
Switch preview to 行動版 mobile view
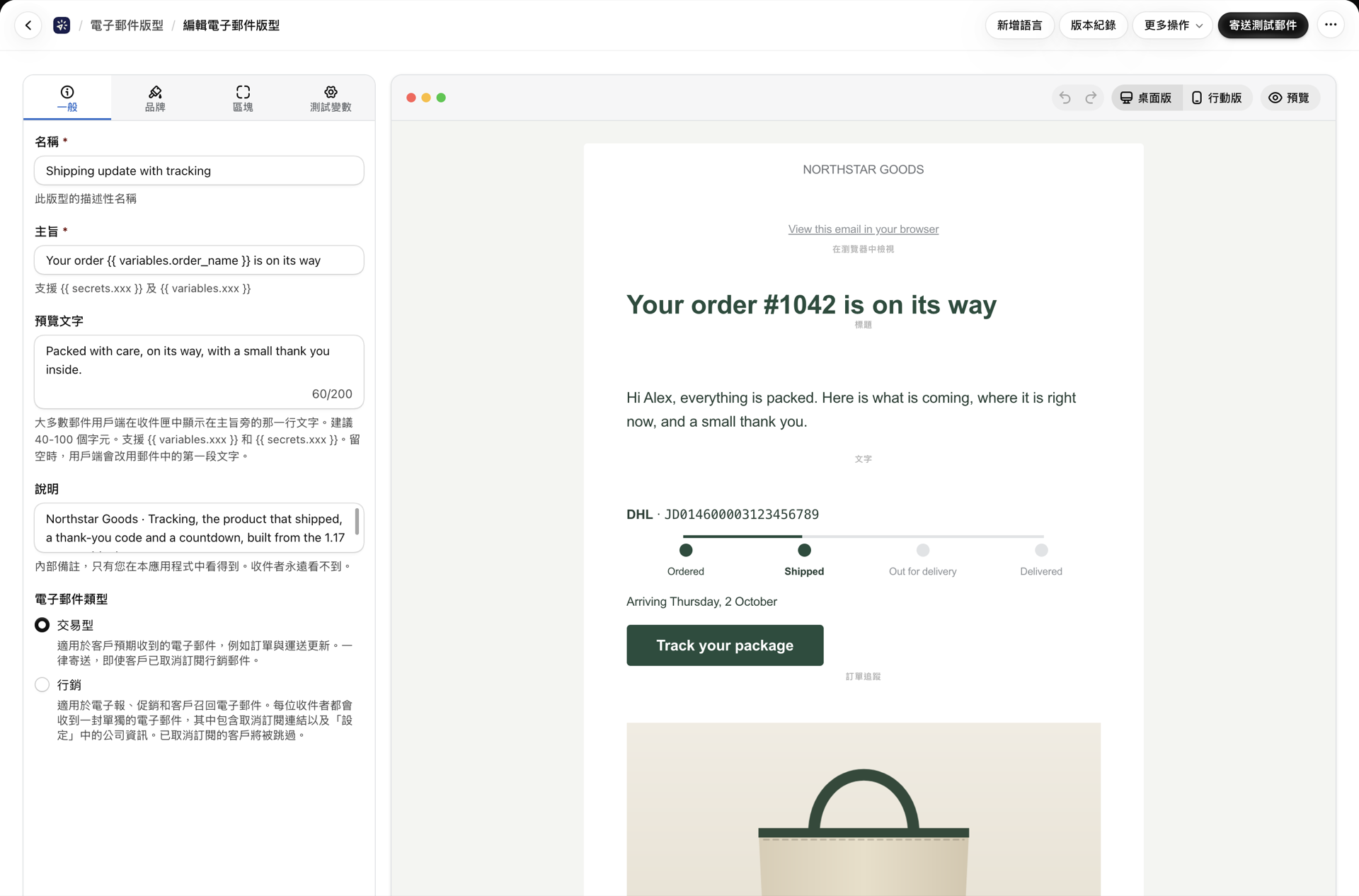(1217, 98)
